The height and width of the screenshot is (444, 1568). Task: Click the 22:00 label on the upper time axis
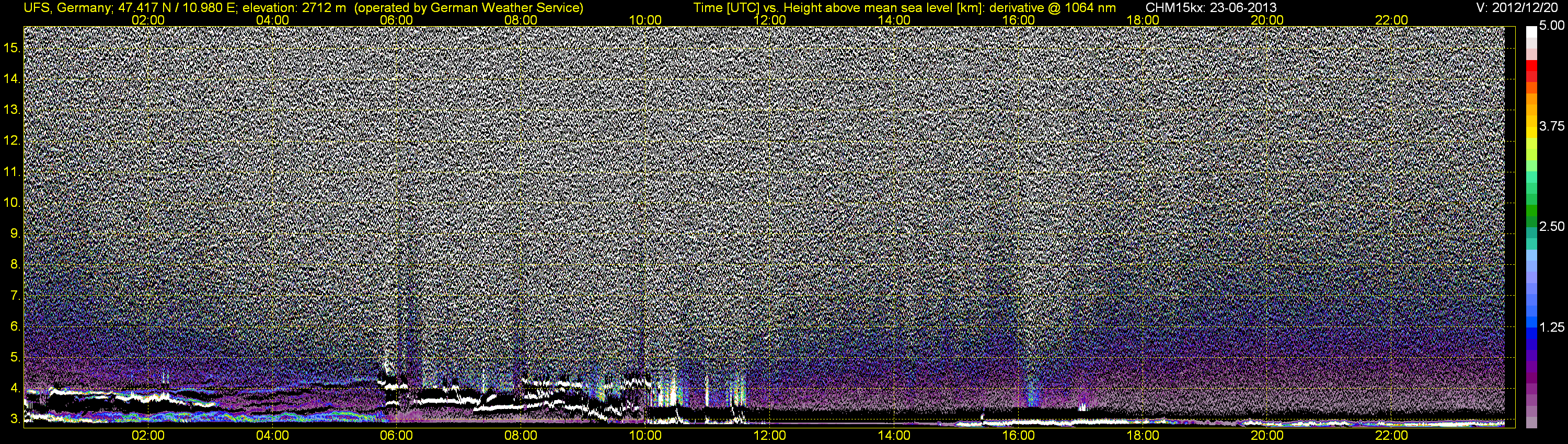1391,20
